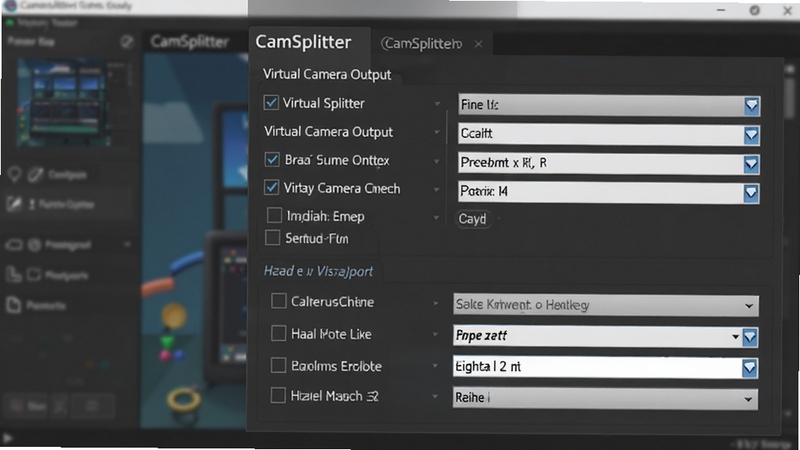The height and width of the screenshot is (450, 800).
Task: Click the pencil edit icon above the preview thumbnail
Action: 127,42
